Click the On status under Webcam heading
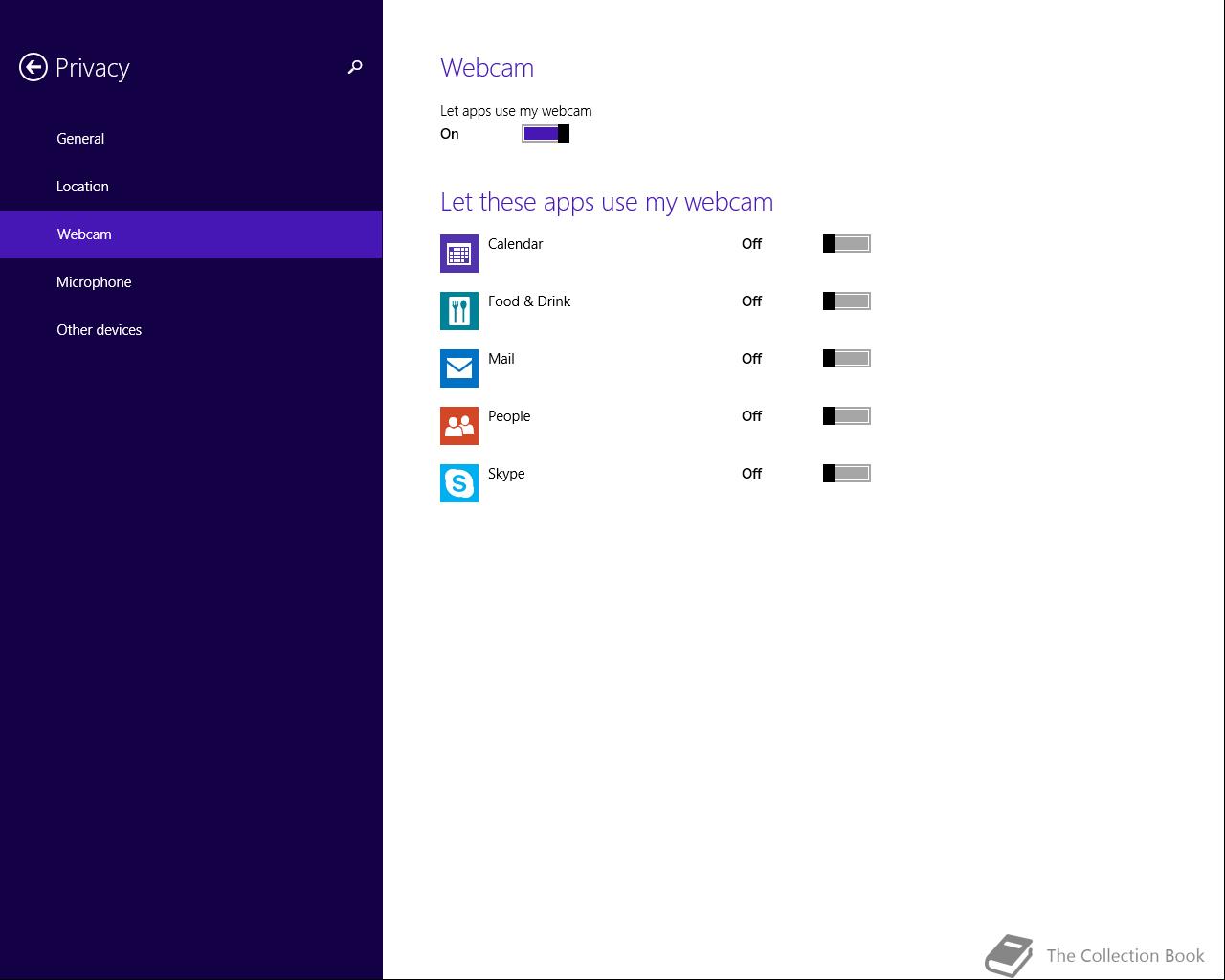Screen dimensions: 1225x980 click(450, 134)
